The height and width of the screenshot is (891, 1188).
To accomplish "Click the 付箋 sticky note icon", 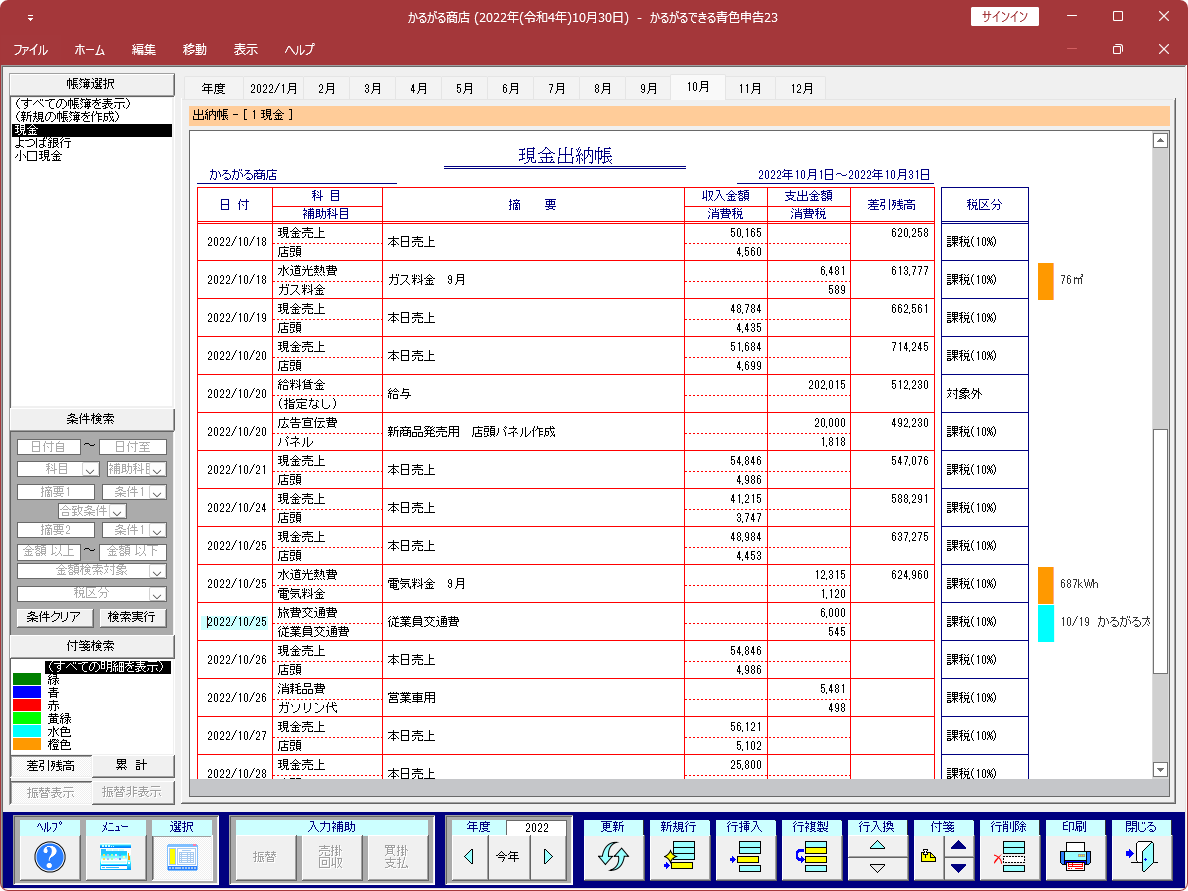I will click(x=928, y=857).
